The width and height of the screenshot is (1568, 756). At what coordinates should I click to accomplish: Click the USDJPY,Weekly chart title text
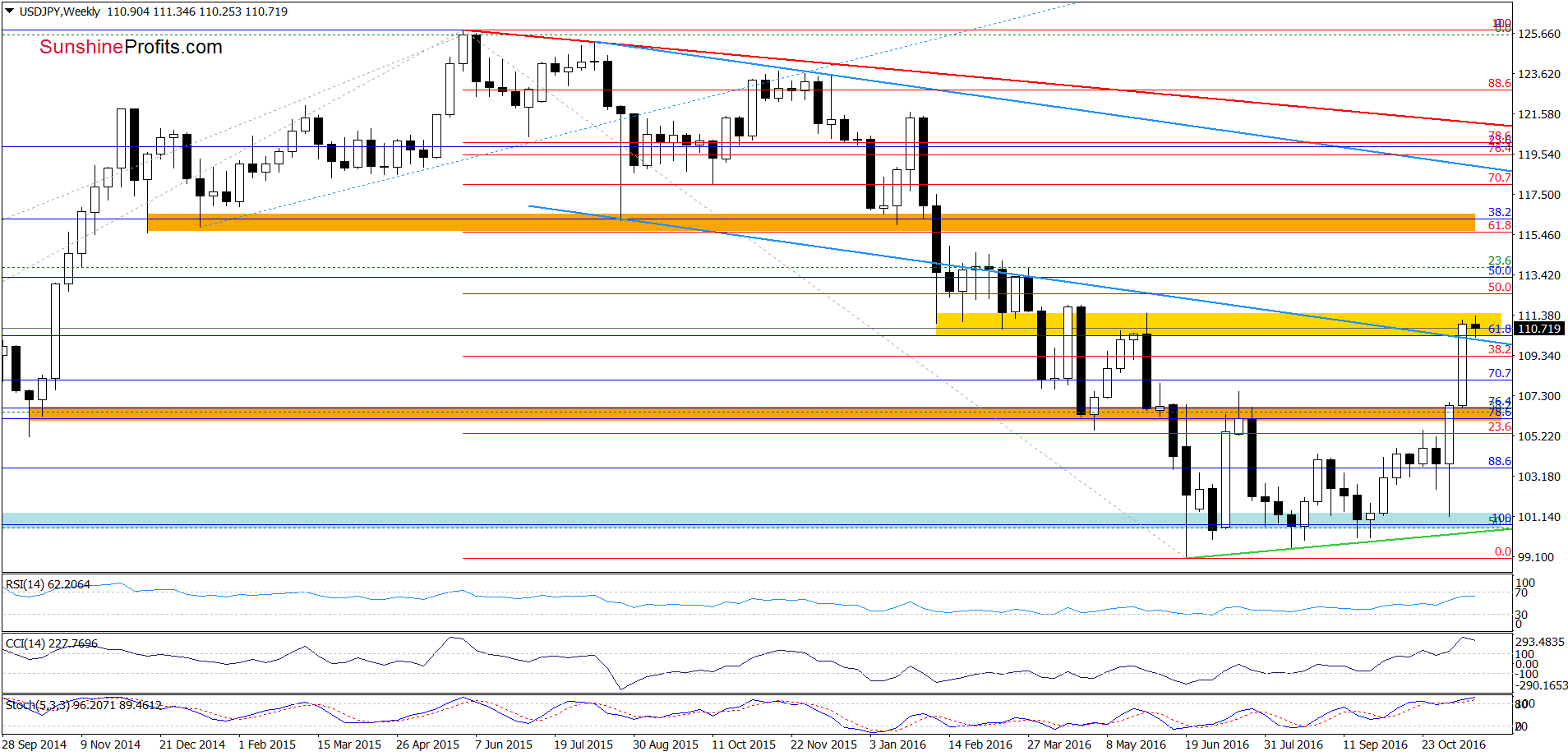point(60,12)
